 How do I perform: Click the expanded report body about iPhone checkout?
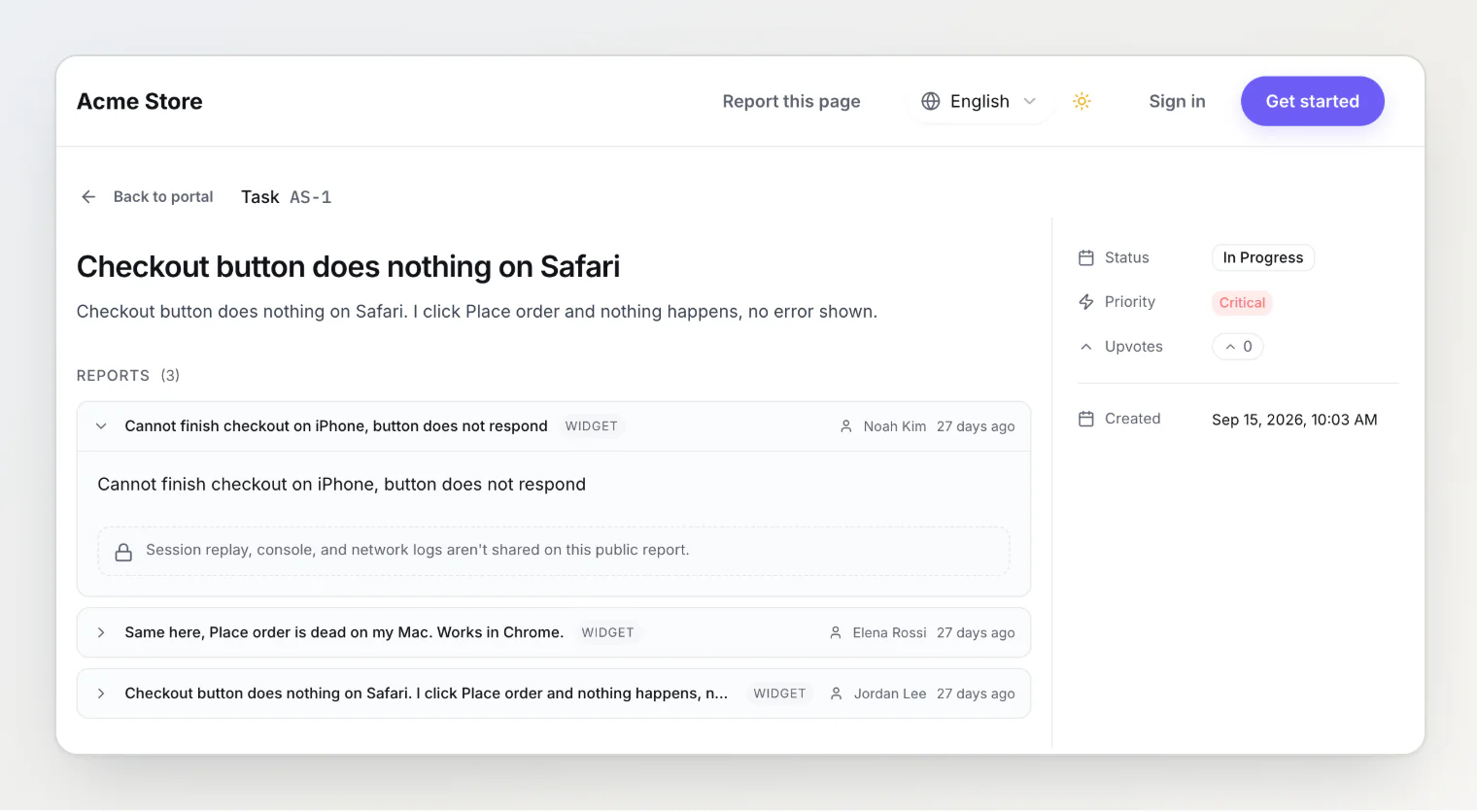pos(342,485)
